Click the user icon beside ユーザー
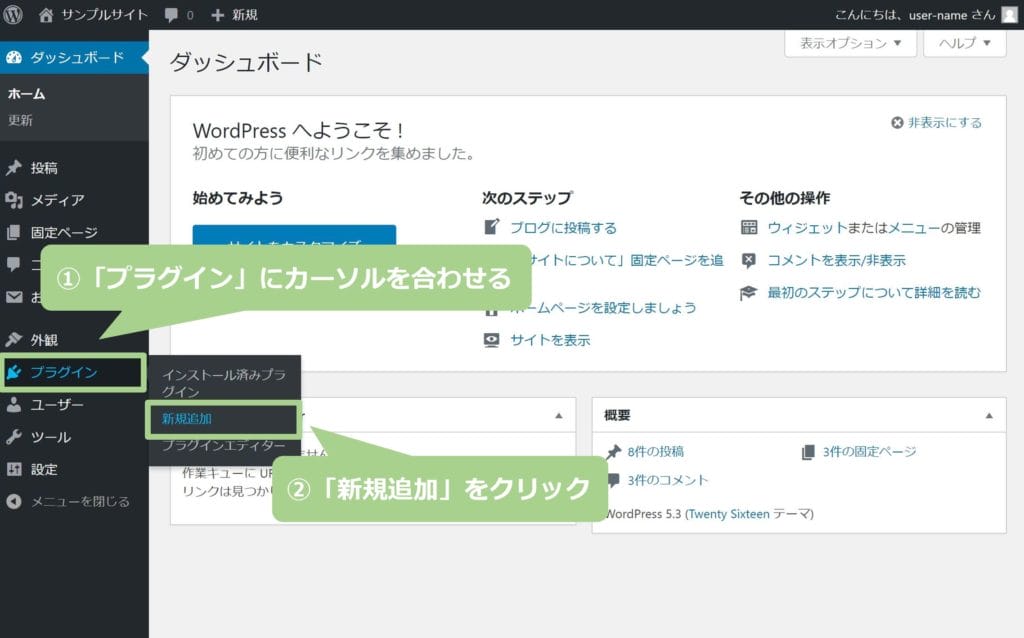The width and height of the screenshot is (1024, 638). click(x=14, y=405)
